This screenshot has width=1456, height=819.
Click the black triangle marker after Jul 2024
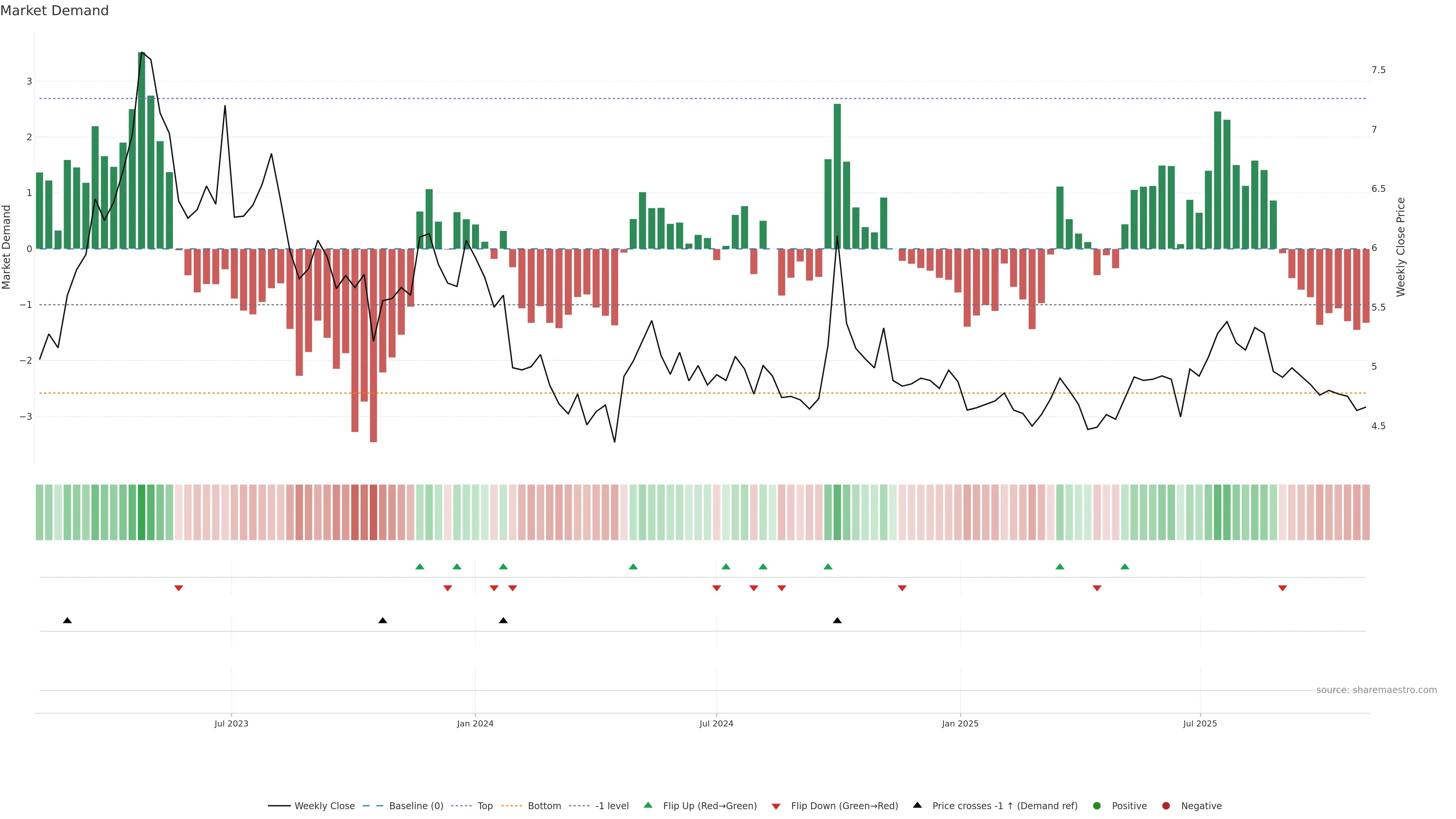[837, 621]
